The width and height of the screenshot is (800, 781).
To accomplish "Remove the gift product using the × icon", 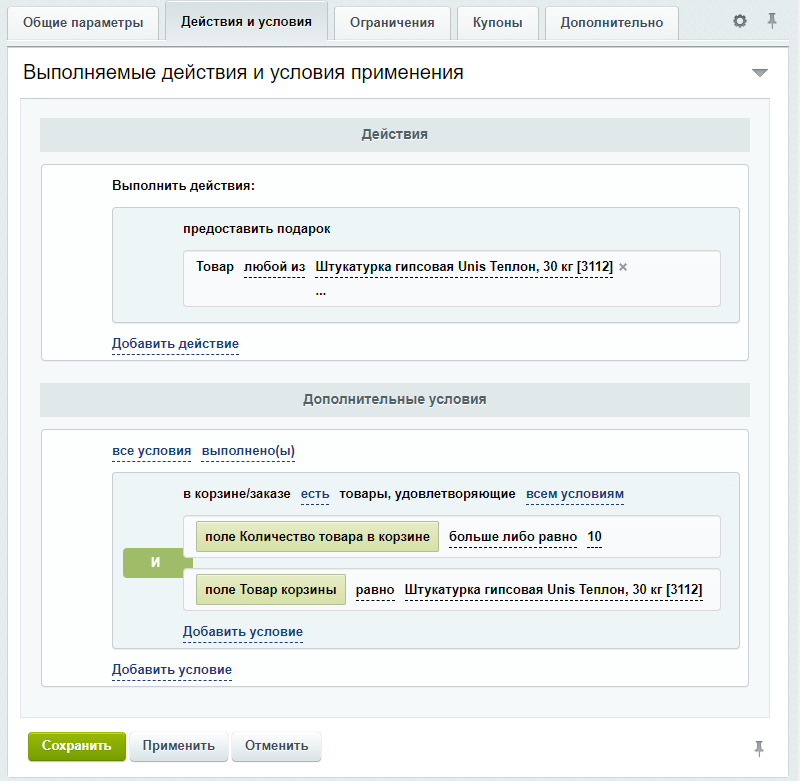I will click(622, 267).
